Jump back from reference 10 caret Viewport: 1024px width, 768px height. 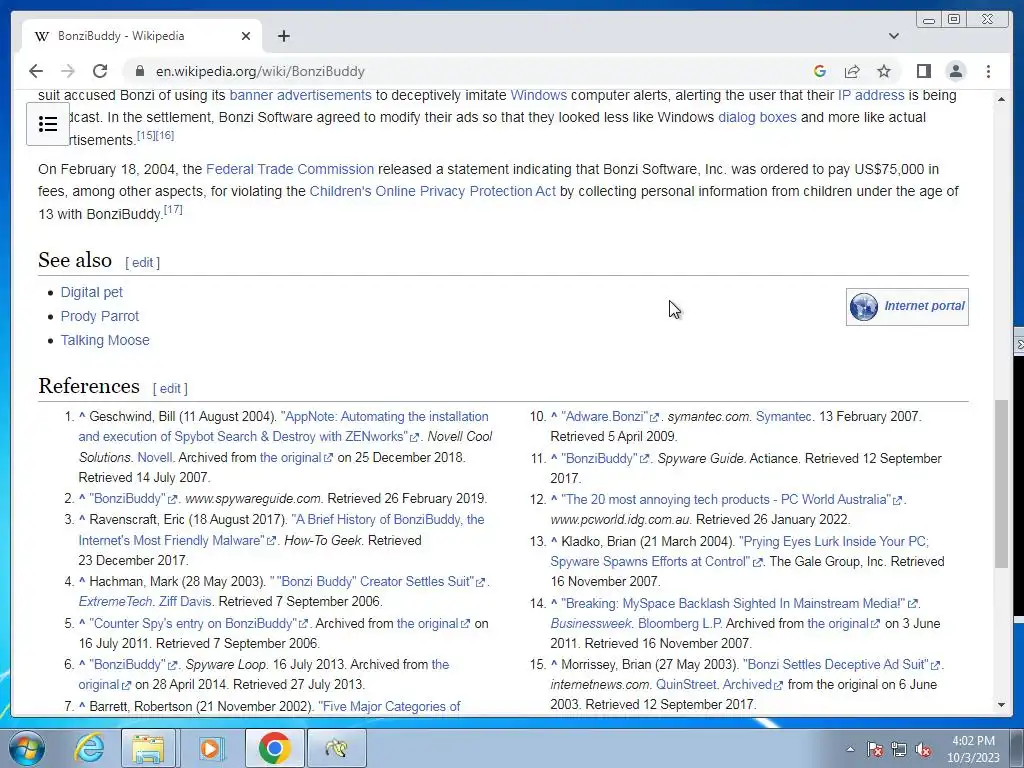tap(554, 416)
